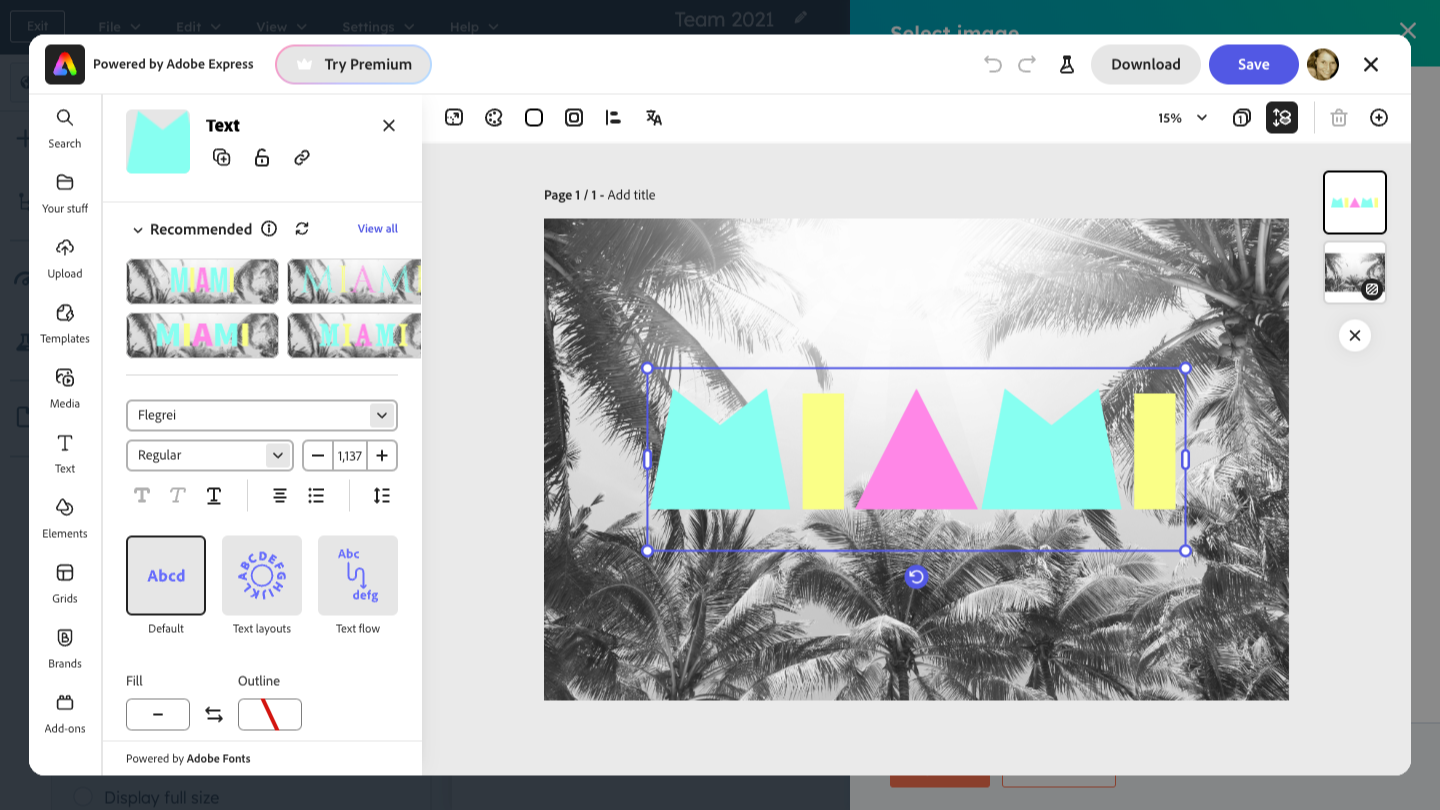Click the duplicate icon under Text heading
The image size is (1440, 810).
(222, 157)
